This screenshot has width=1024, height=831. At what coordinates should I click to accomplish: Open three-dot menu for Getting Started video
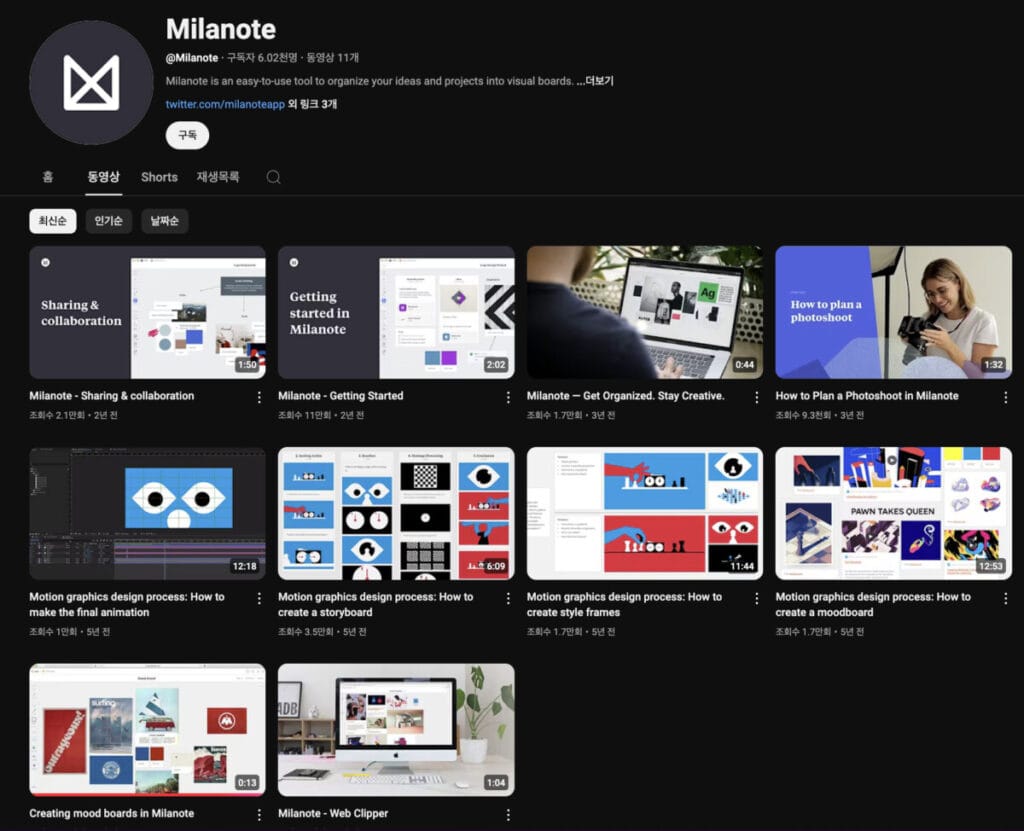pyautogui.click(x=507, y=397)
